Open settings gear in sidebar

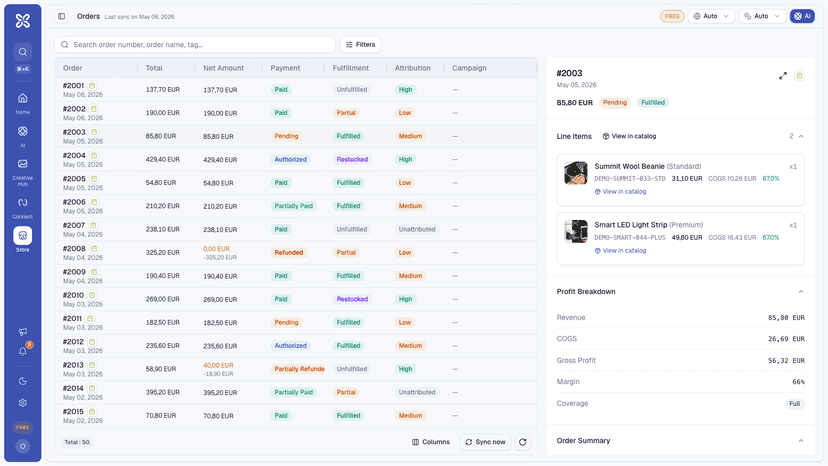[23, 403]
